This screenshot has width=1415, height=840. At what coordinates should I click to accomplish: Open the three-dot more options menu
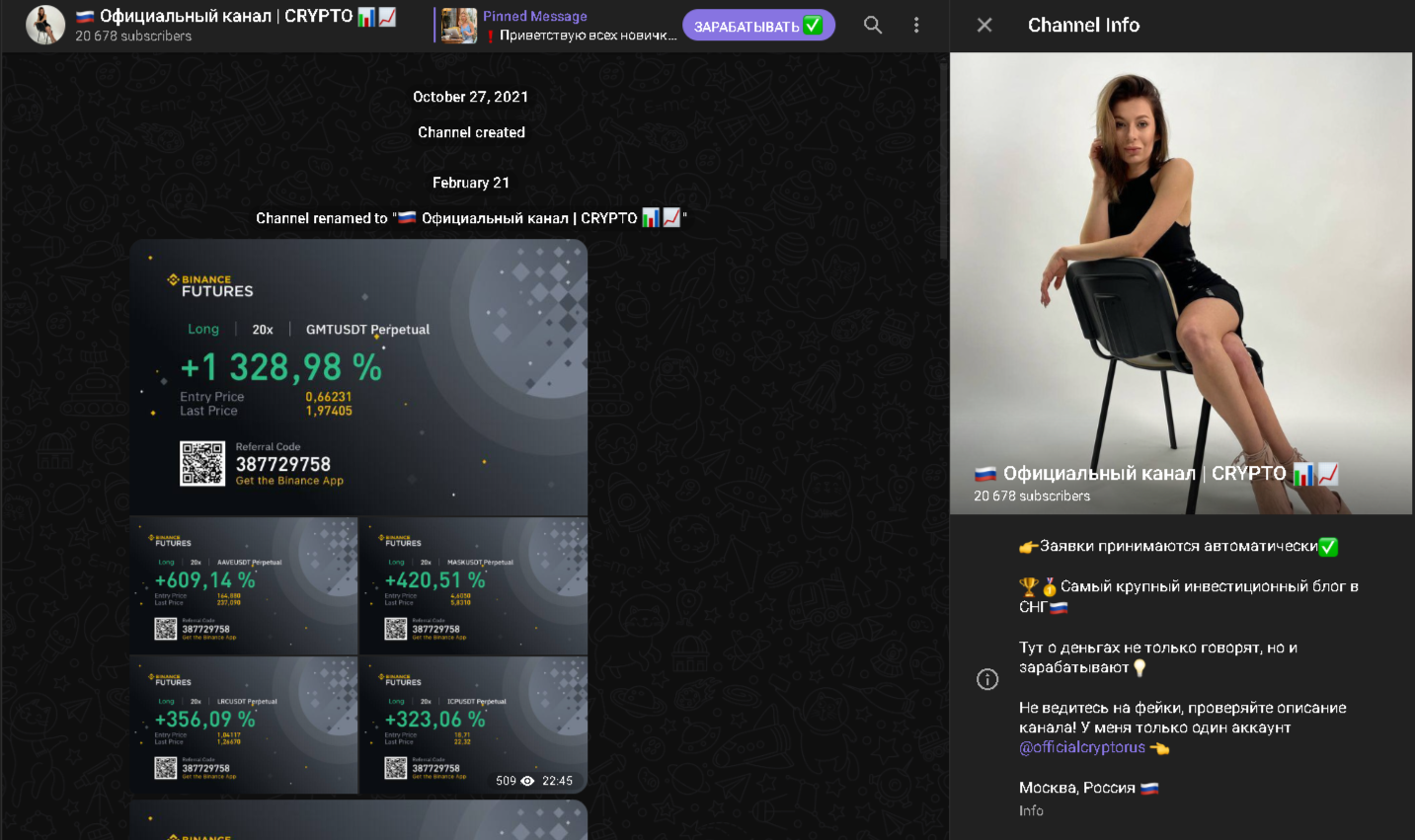coord(916,25)
